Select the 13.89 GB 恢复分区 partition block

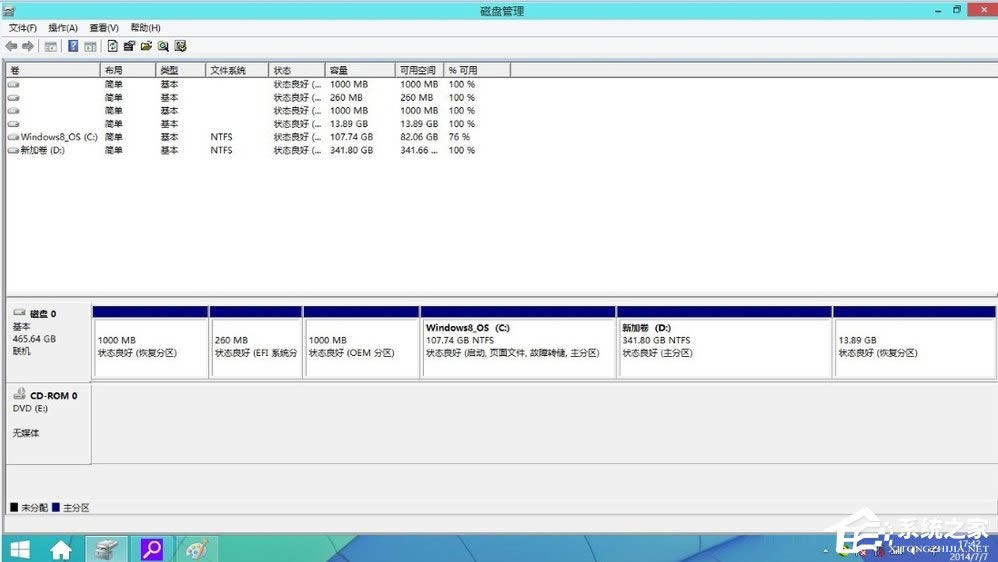click(915, 342)
